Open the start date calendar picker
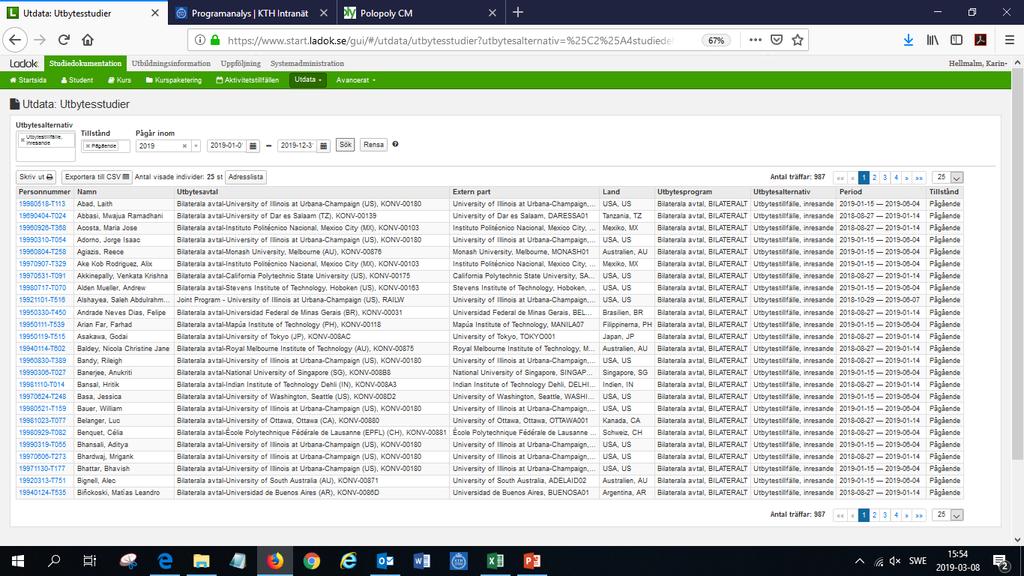The width and height of the screenshot is (1024, 576). pyautogui.click(x=253, y=146)
